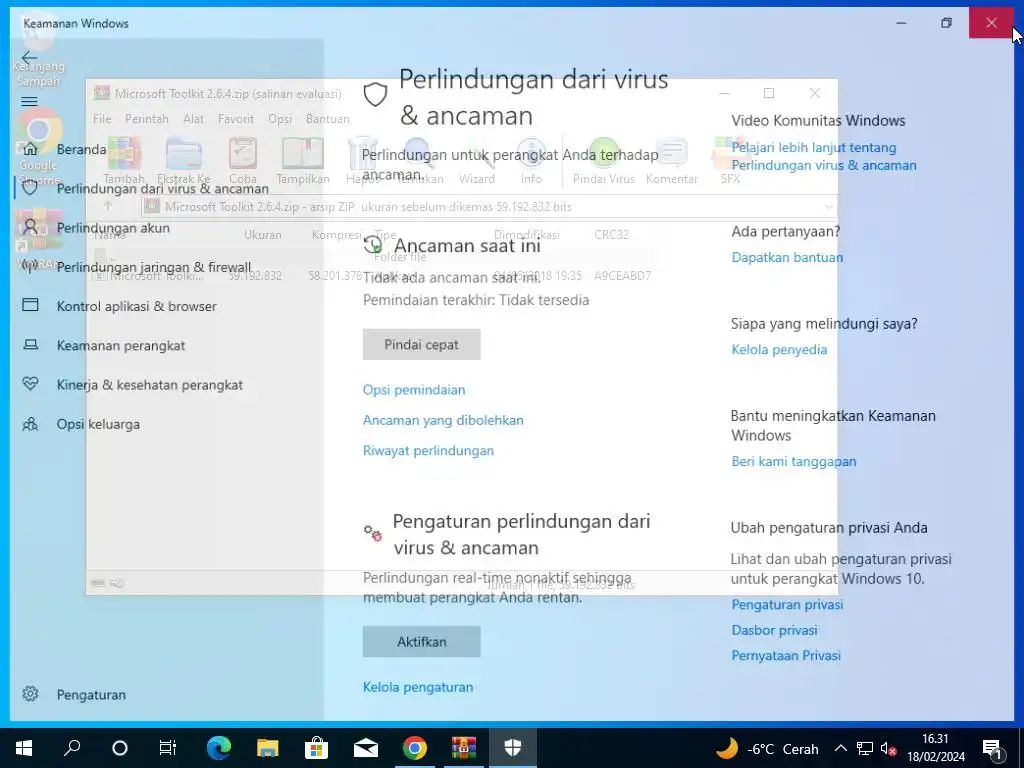Open Kontrol aplikasi & browser section
1024x768 pixels.
tap(136, 306)
